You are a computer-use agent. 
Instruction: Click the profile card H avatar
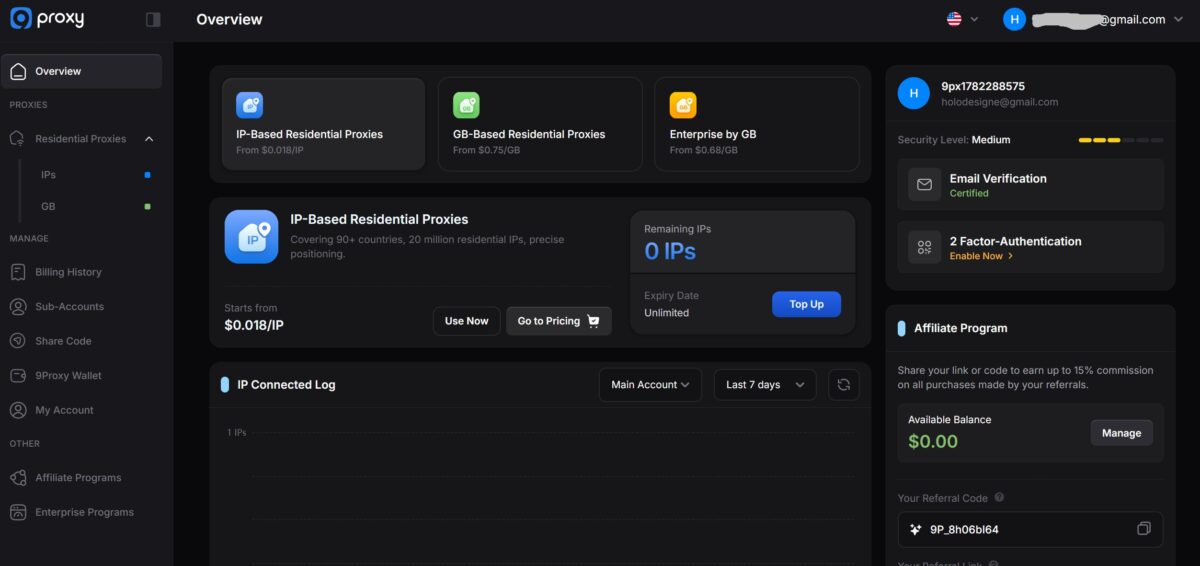click(x=914, y=94)
